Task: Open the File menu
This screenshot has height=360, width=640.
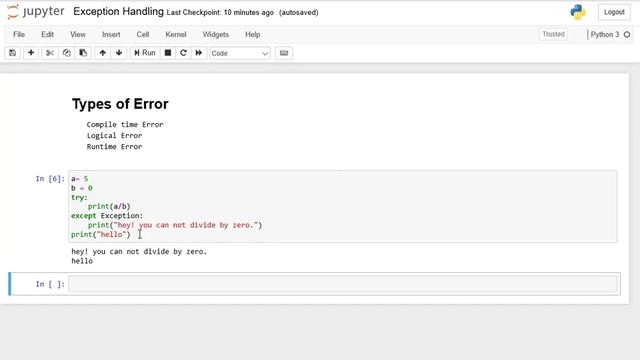Action: [x=19, y=35]
